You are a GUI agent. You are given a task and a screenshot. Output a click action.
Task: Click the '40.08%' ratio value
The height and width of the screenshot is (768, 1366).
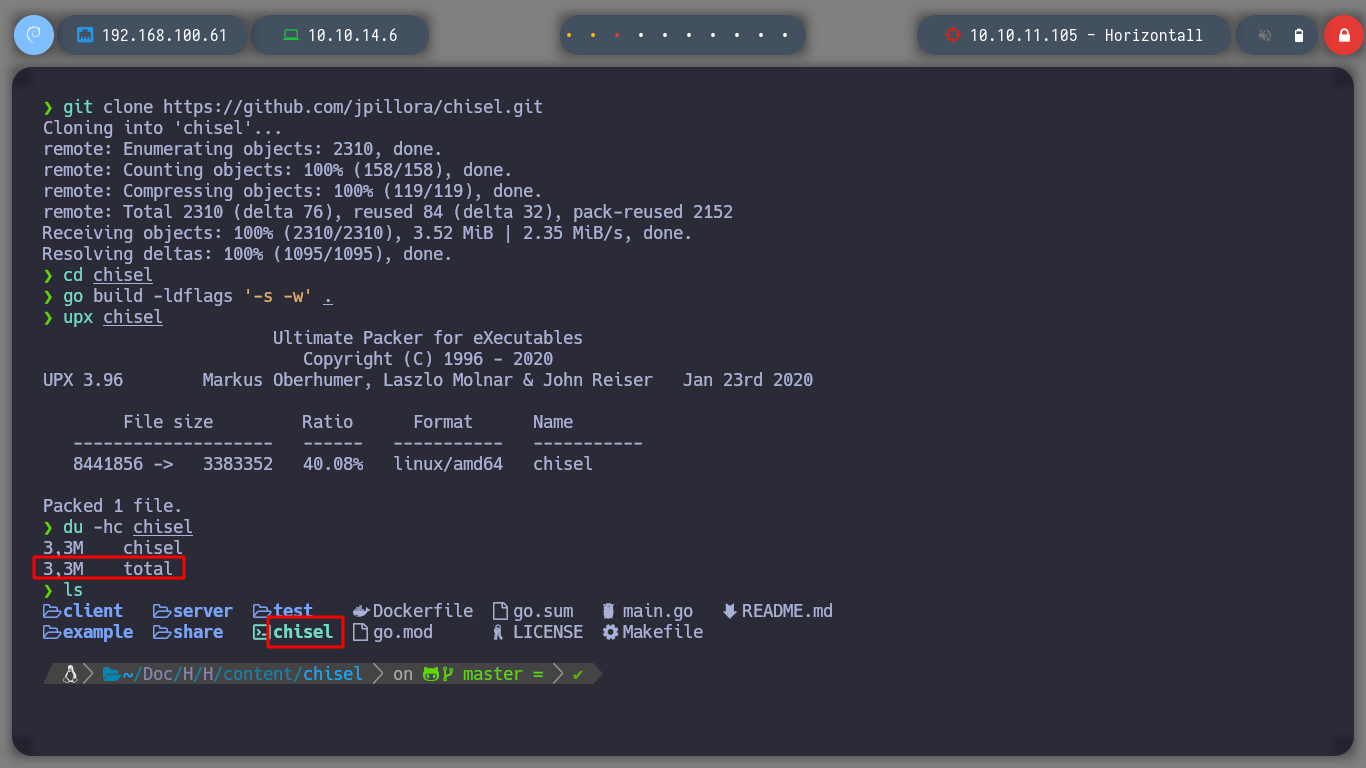click(333, 464)
